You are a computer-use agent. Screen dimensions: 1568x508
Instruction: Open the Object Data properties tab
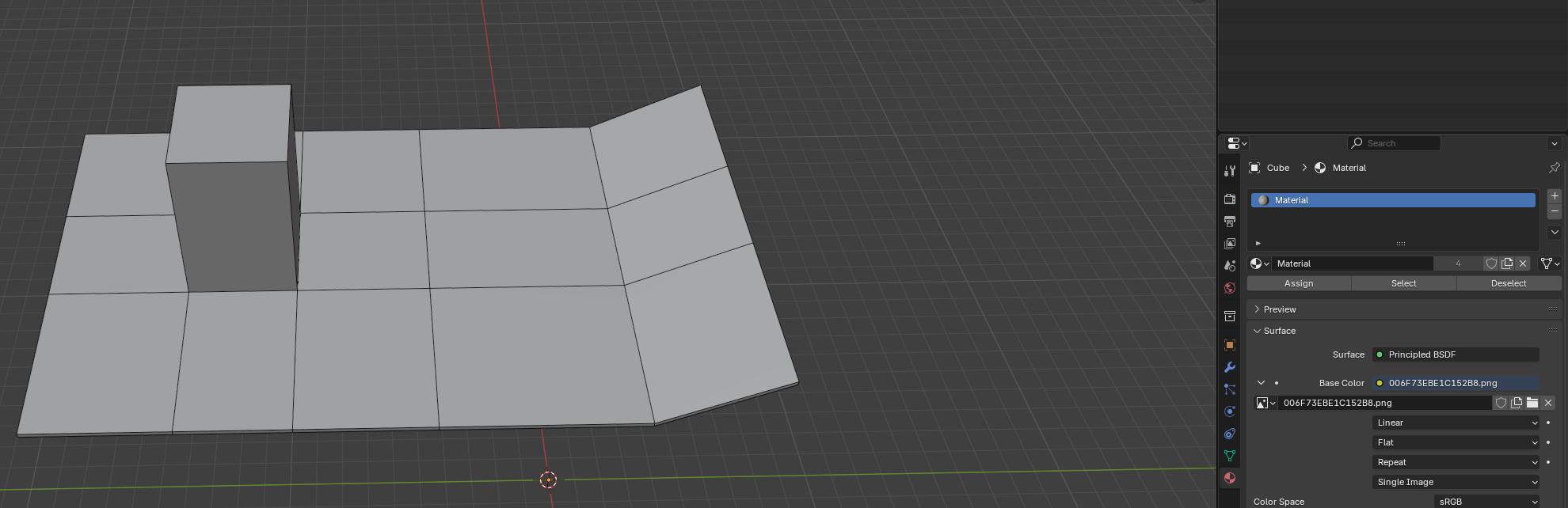click(1229, 456)
